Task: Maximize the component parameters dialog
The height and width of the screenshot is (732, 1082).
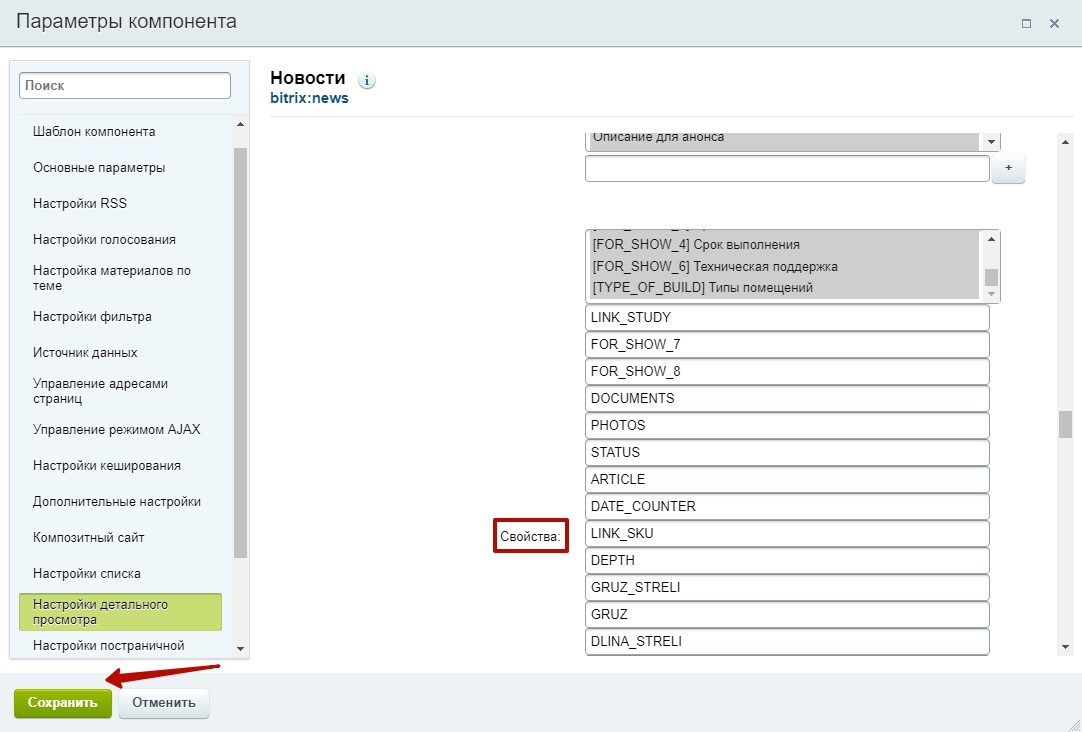Action: click(x=1026, y=23)
